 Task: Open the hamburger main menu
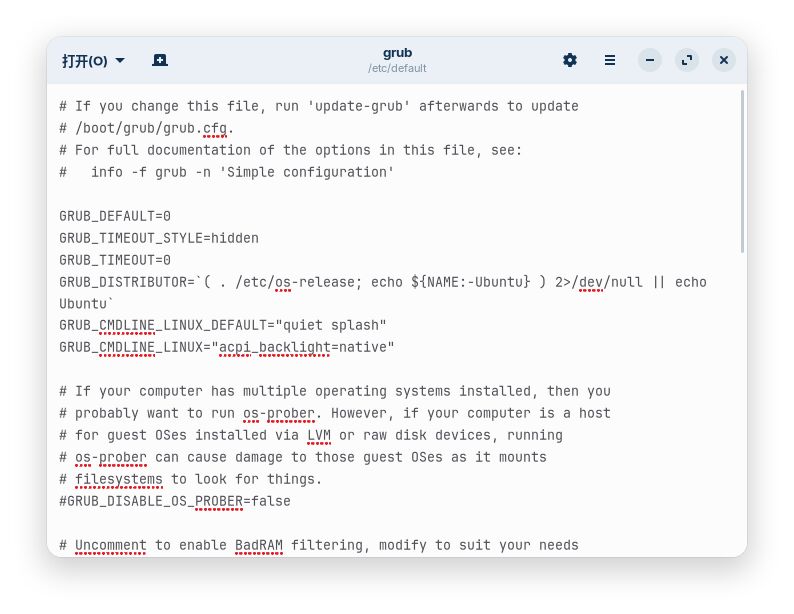tap(610, 61)
